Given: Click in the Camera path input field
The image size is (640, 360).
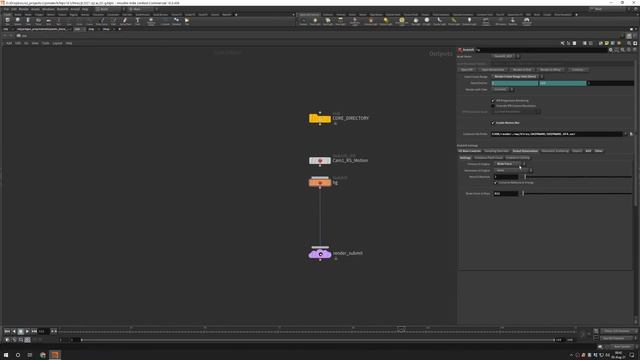Looking at the screenshot, I should 557,134.
